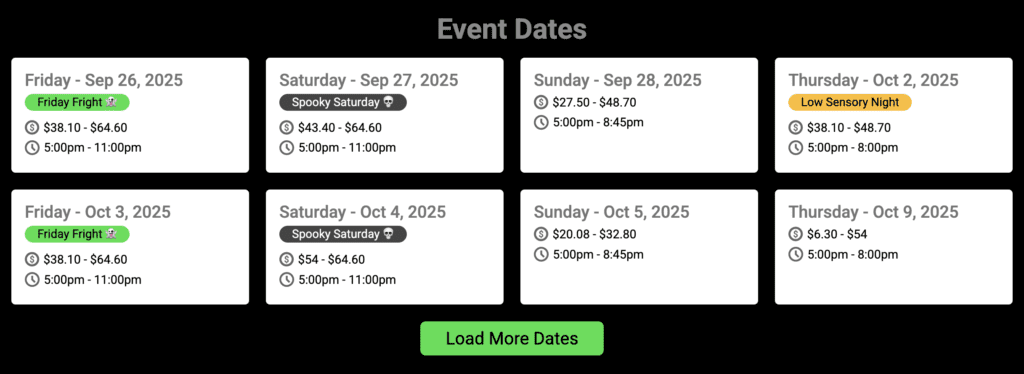1024x374 pixels.
Task: Click the dollar icon on Sep 26 card
Action: (31, 128)
